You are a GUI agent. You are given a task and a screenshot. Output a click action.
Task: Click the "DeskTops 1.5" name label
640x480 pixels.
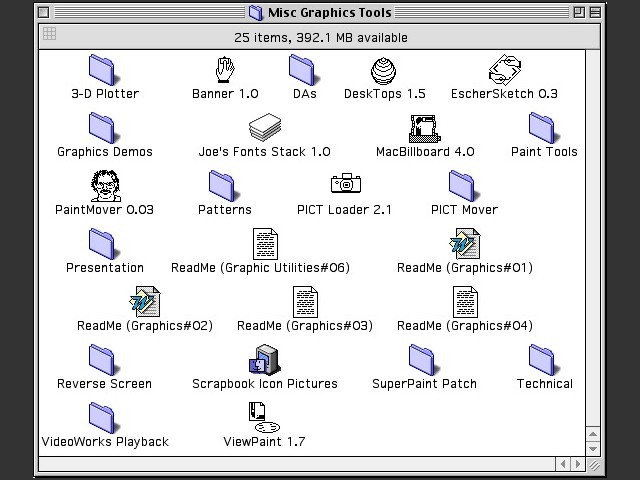coord(385,94)
